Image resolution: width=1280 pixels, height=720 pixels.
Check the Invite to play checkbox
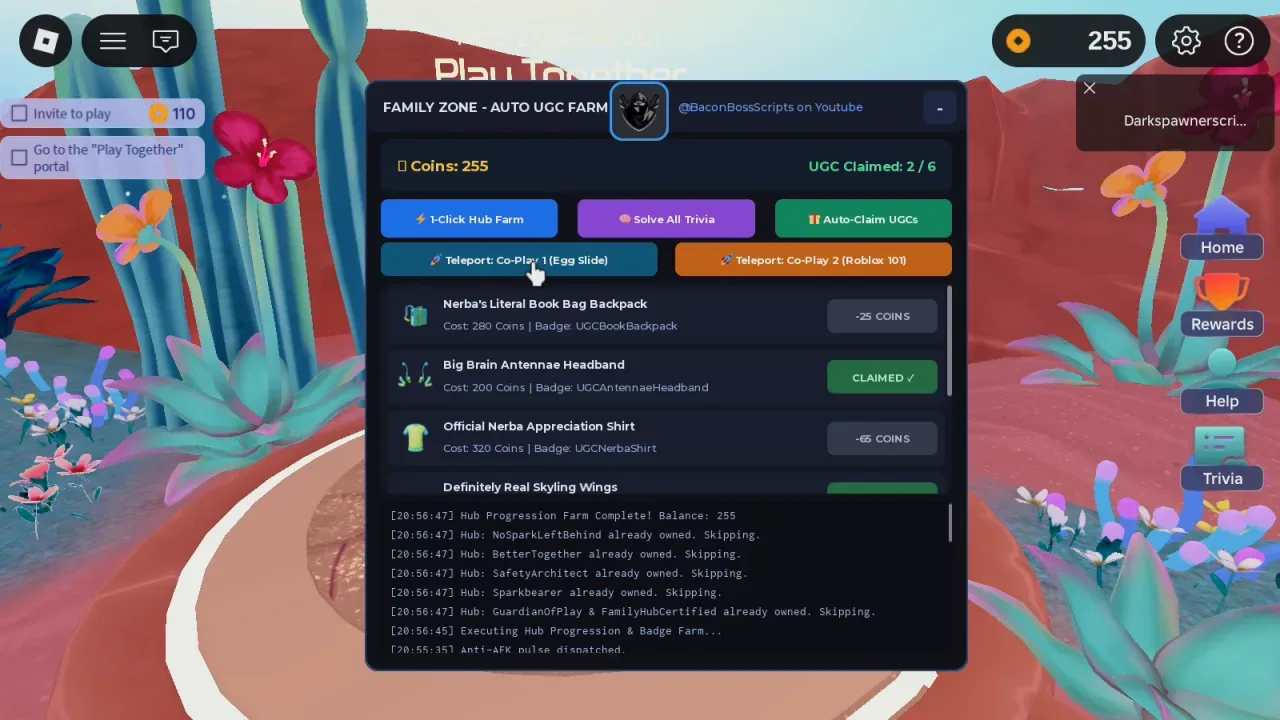tap(19, 113)
